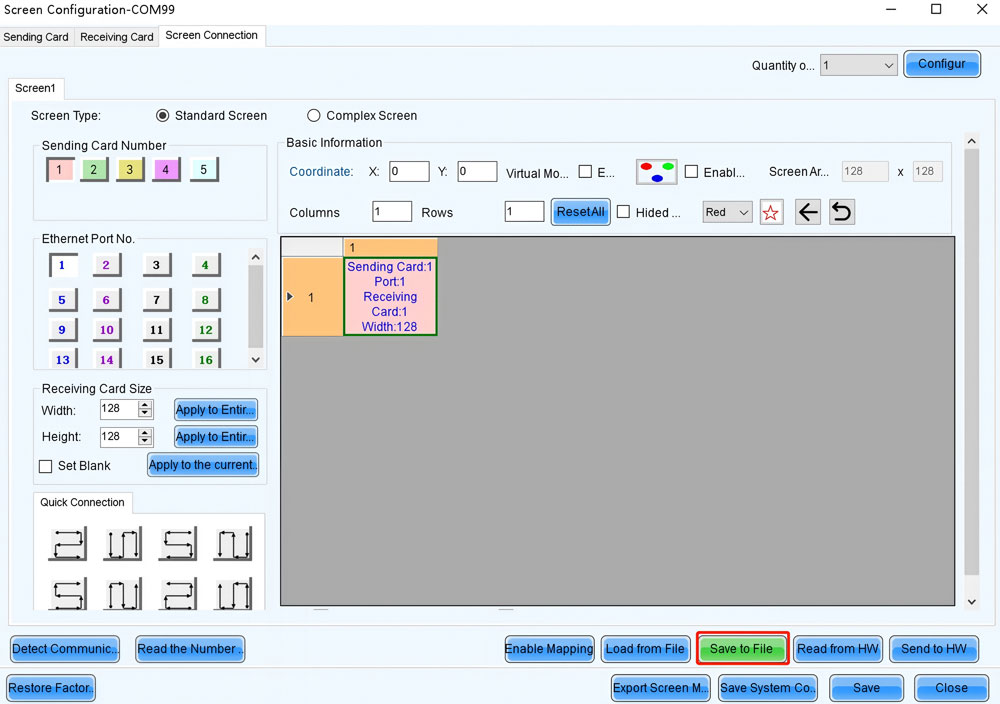
Task: Select Ethernet port number 12
Action: point(205,330)
